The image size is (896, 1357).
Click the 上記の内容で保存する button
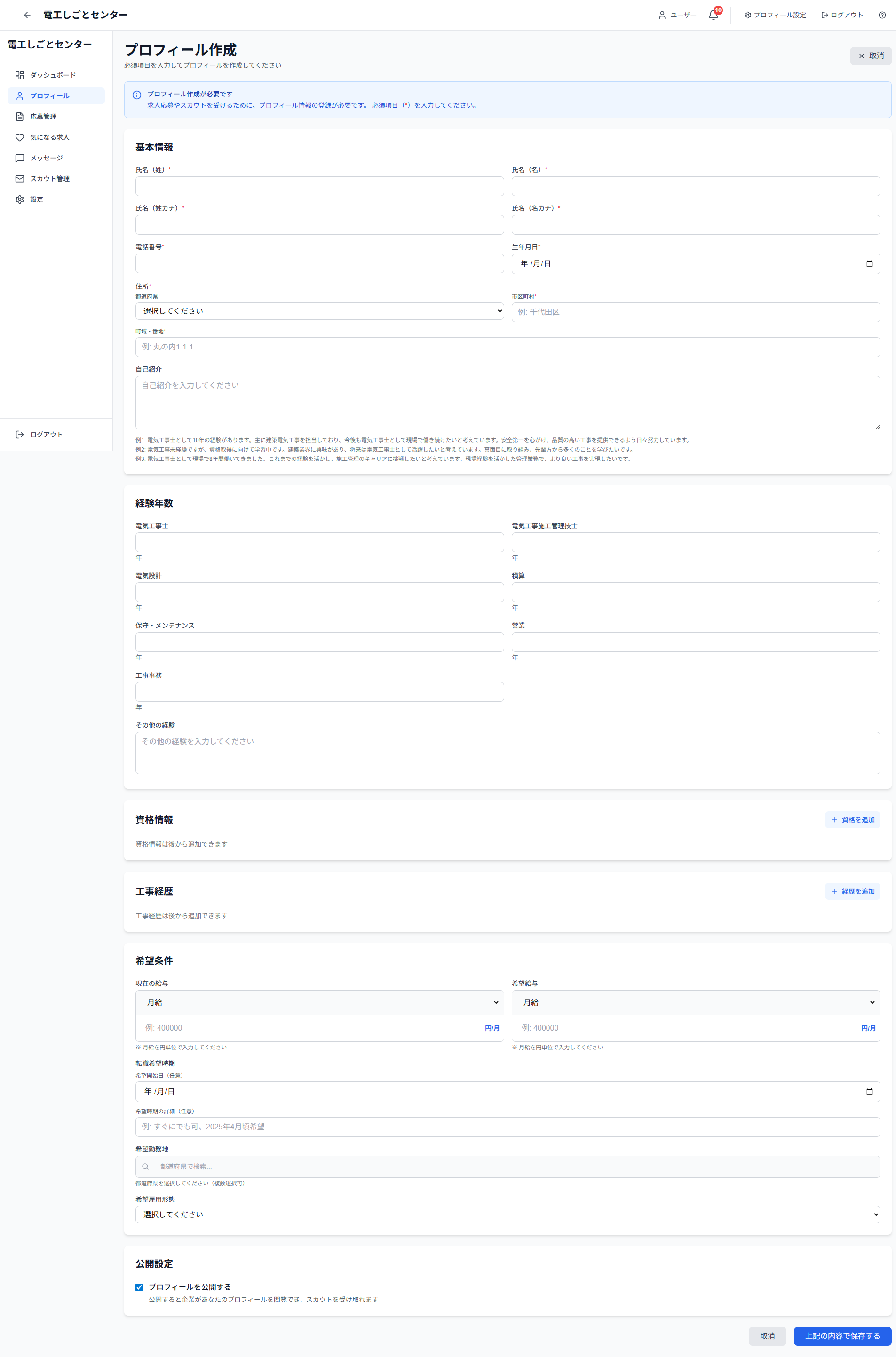pyautogui.click(x=842, y=1336)
